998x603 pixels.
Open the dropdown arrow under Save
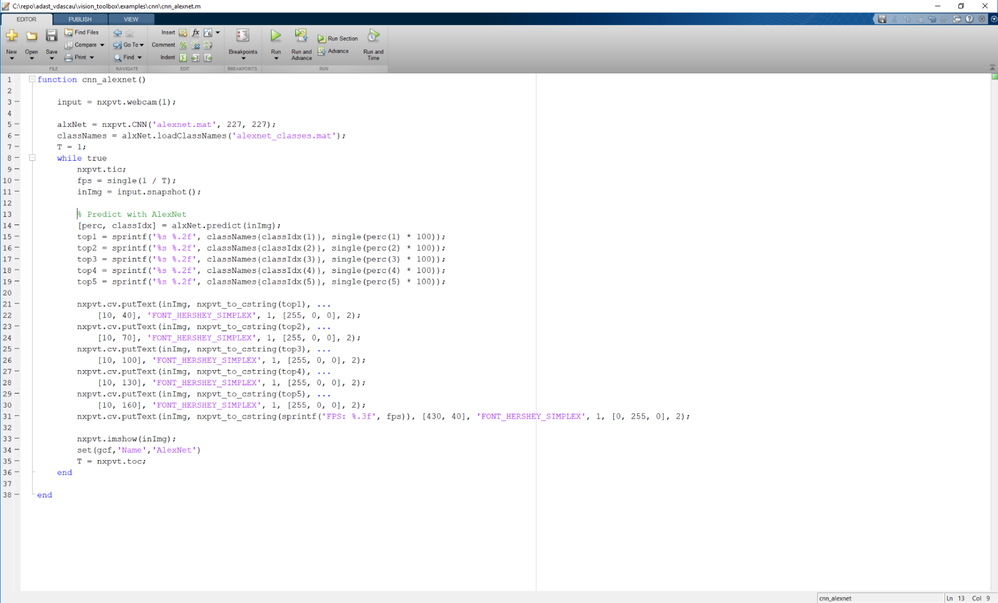pos(52,58)
